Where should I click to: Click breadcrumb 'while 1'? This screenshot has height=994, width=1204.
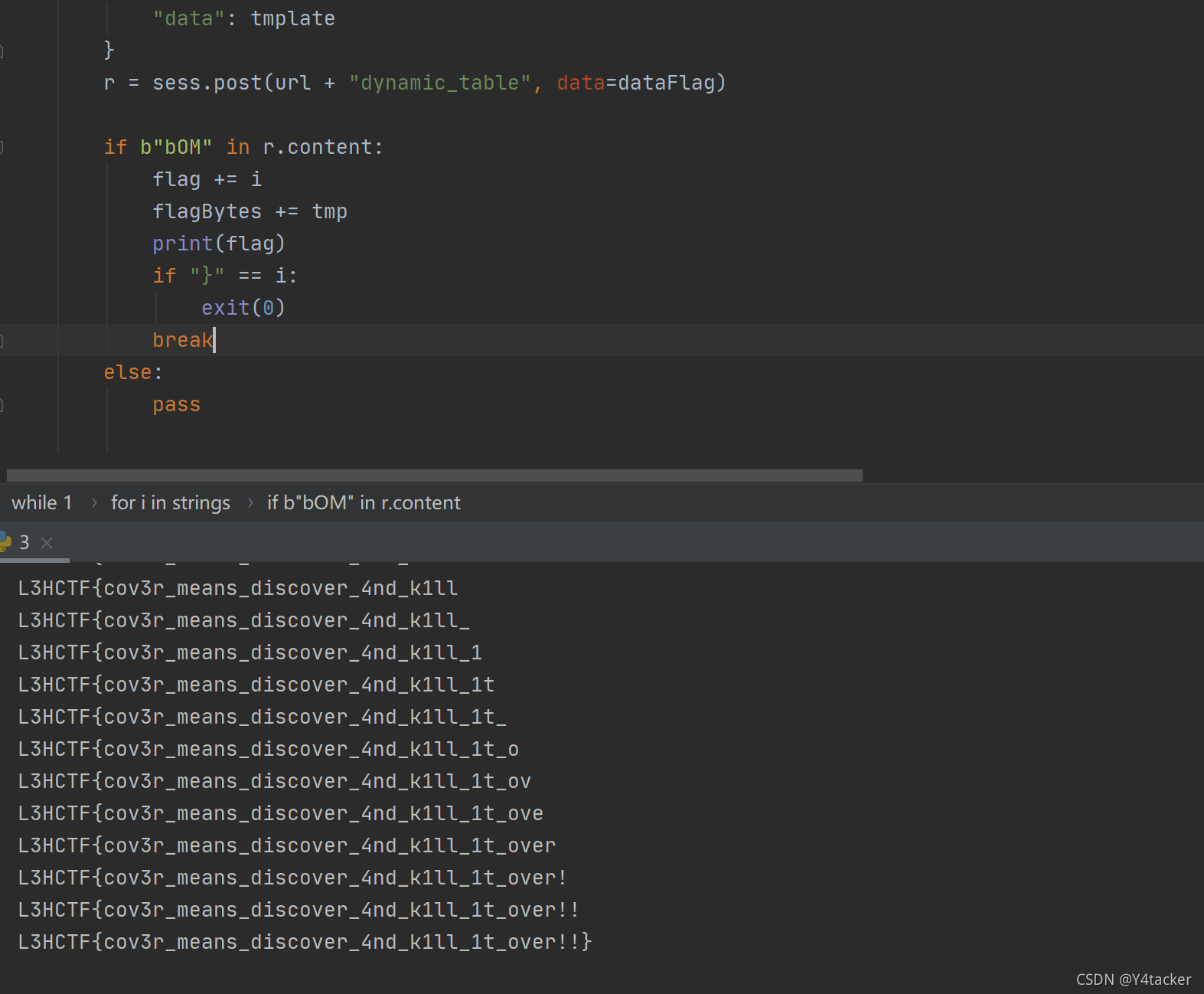(42, 503)
